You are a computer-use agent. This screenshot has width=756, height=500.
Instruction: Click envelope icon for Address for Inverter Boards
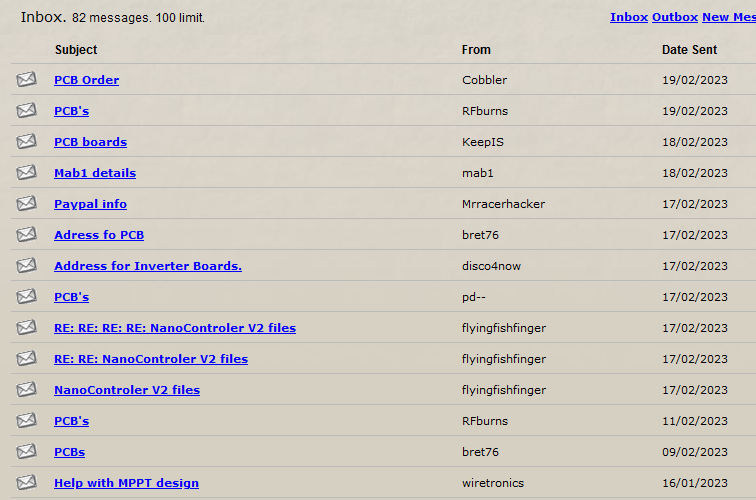click(x=26, y=266)
